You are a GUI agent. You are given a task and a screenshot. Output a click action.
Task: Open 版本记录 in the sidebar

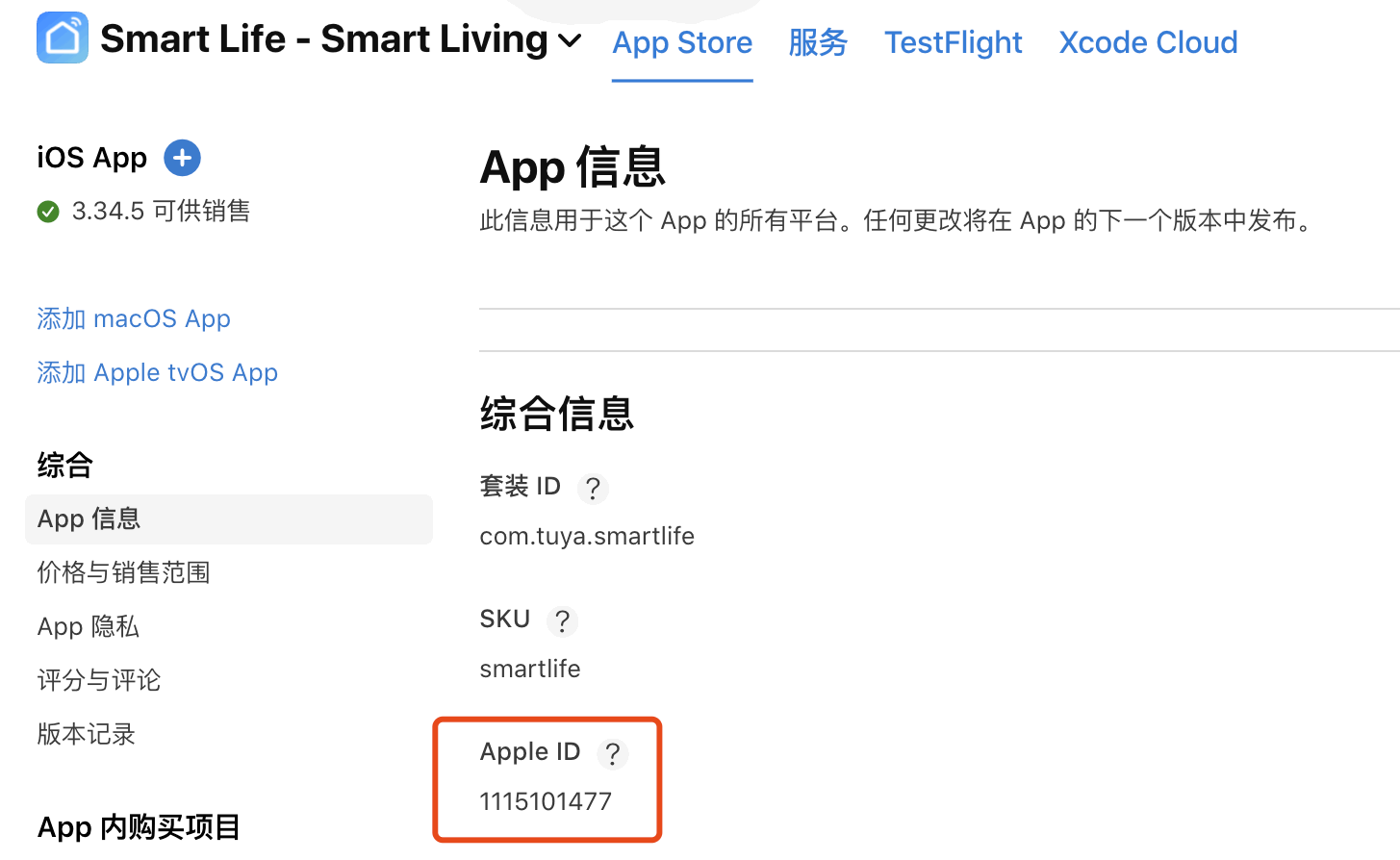87,734
